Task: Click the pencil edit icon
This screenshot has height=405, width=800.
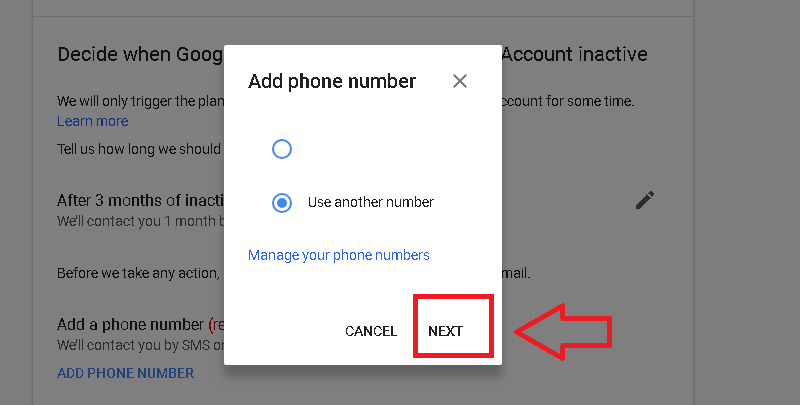Action: tap(644, 200)
